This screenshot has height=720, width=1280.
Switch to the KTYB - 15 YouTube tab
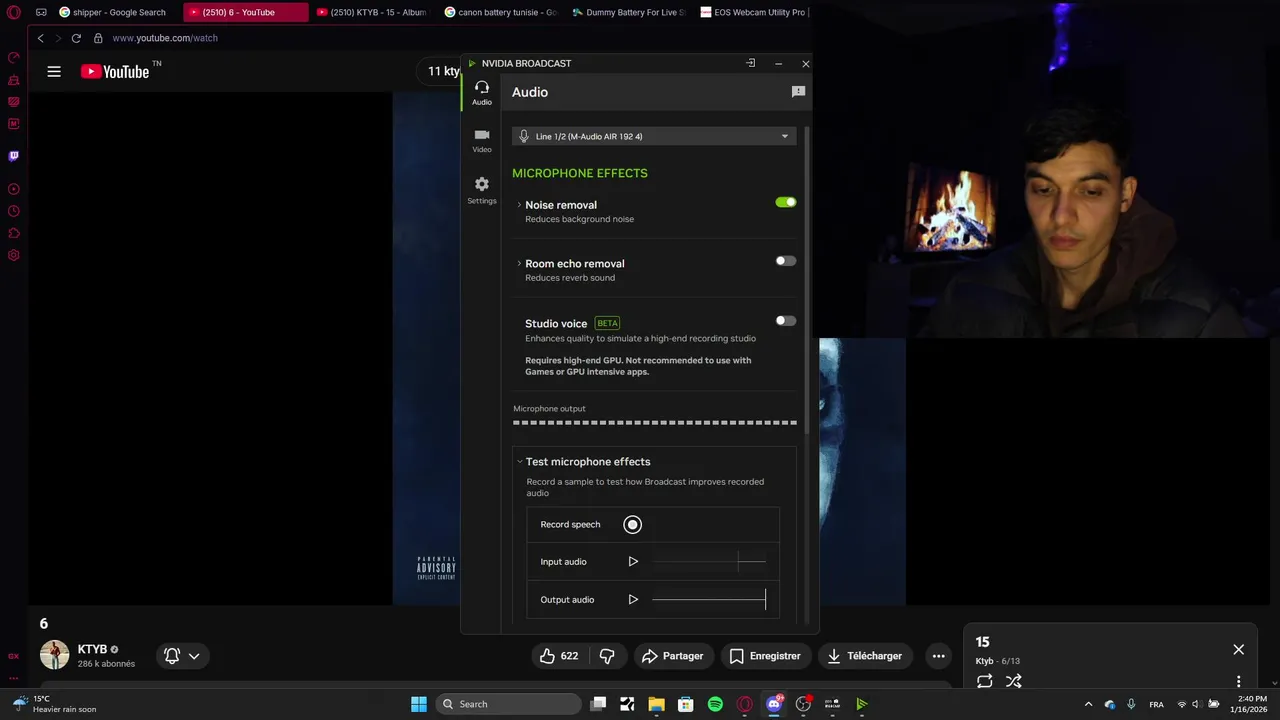372,13
